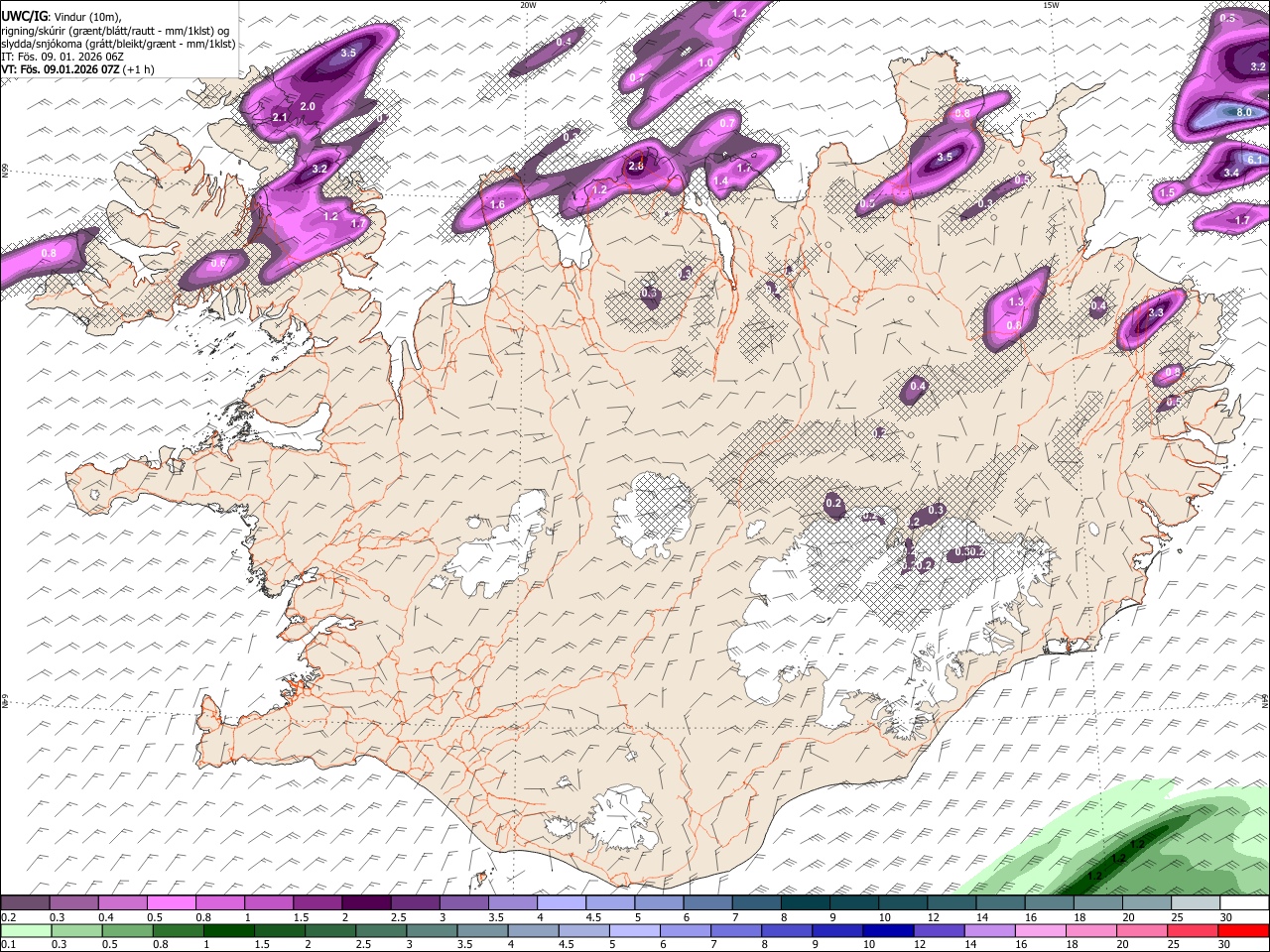1270x952 pixels.
Task: Select the deep blue swatch labeled 10
Action: tap(888, 930)
